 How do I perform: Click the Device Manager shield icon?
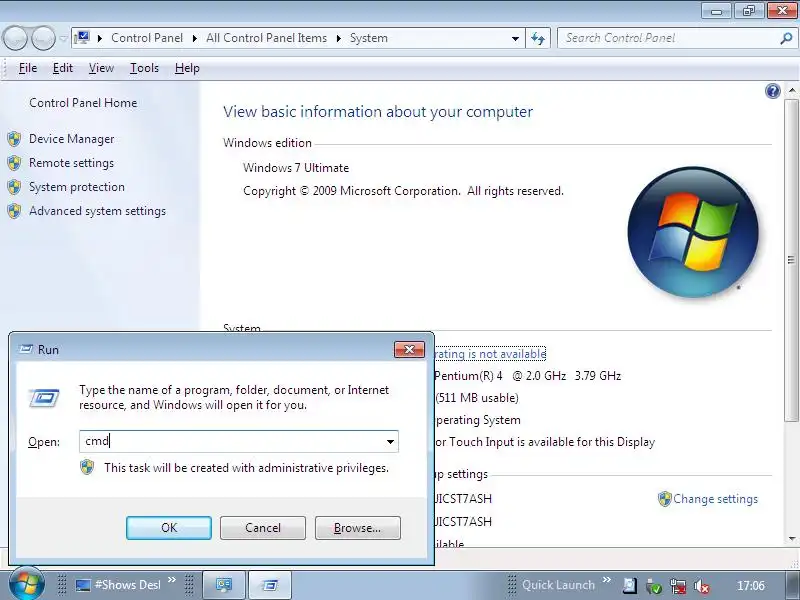coord(14,139)
